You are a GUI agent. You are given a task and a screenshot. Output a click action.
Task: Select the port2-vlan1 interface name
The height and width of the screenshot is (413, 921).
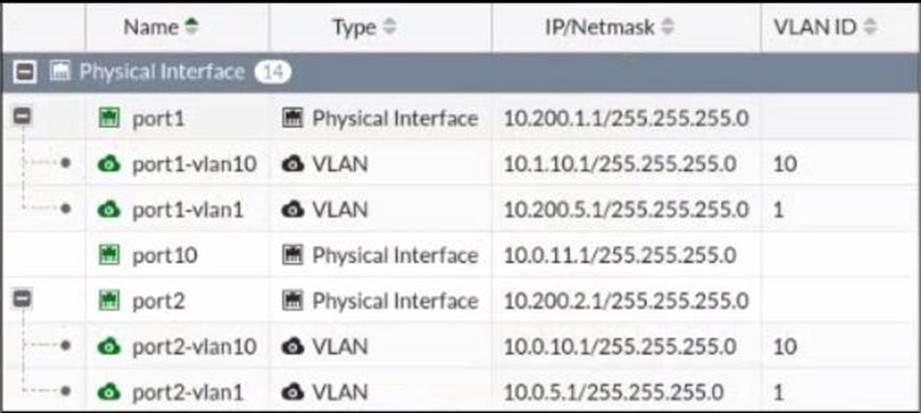click(188, 392)
